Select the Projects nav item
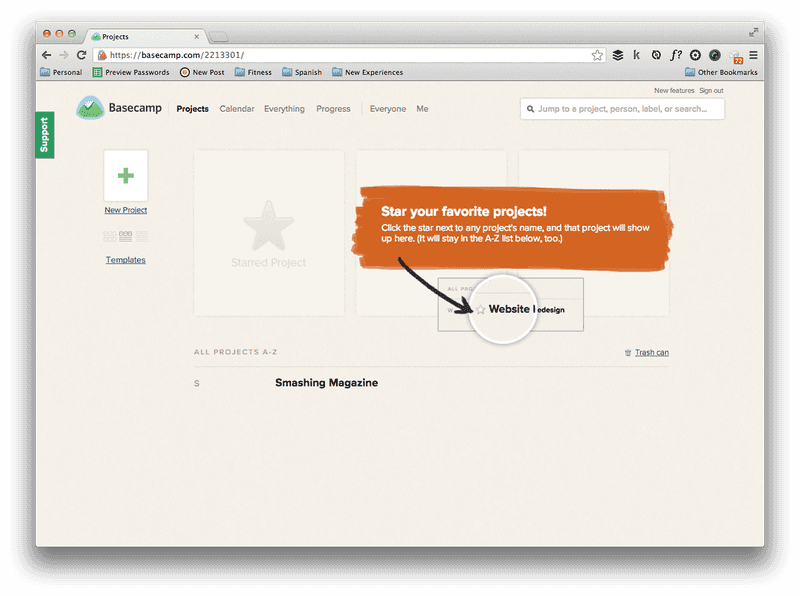 tap(192, 109)
